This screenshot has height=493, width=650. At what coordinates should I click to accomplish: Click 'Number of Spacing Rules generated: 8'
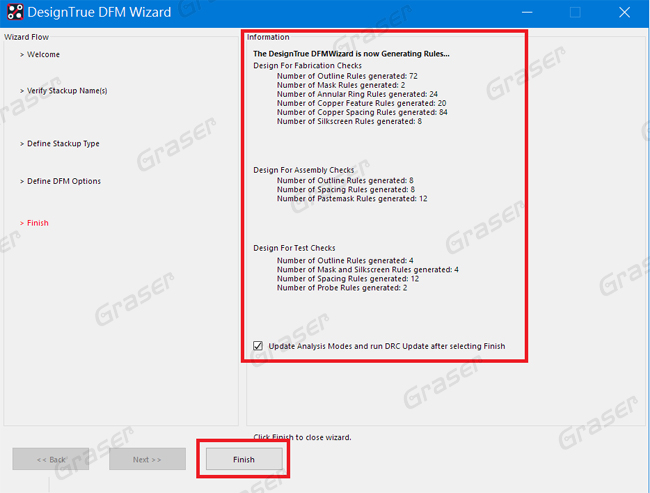[x=346, y=189]
